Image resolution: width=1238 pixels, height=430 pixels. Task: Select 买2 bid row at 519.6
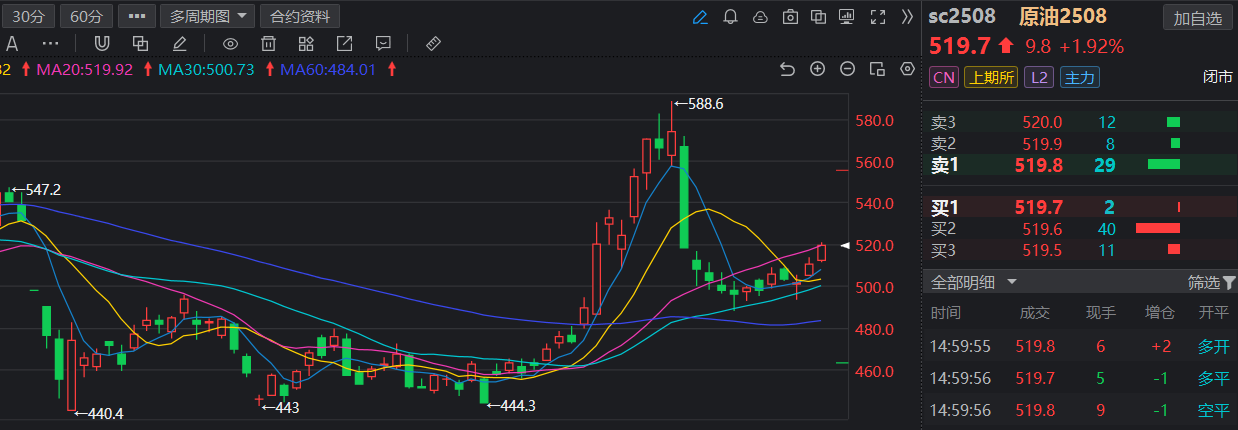pyautogui.click(x=1080, y=228)
